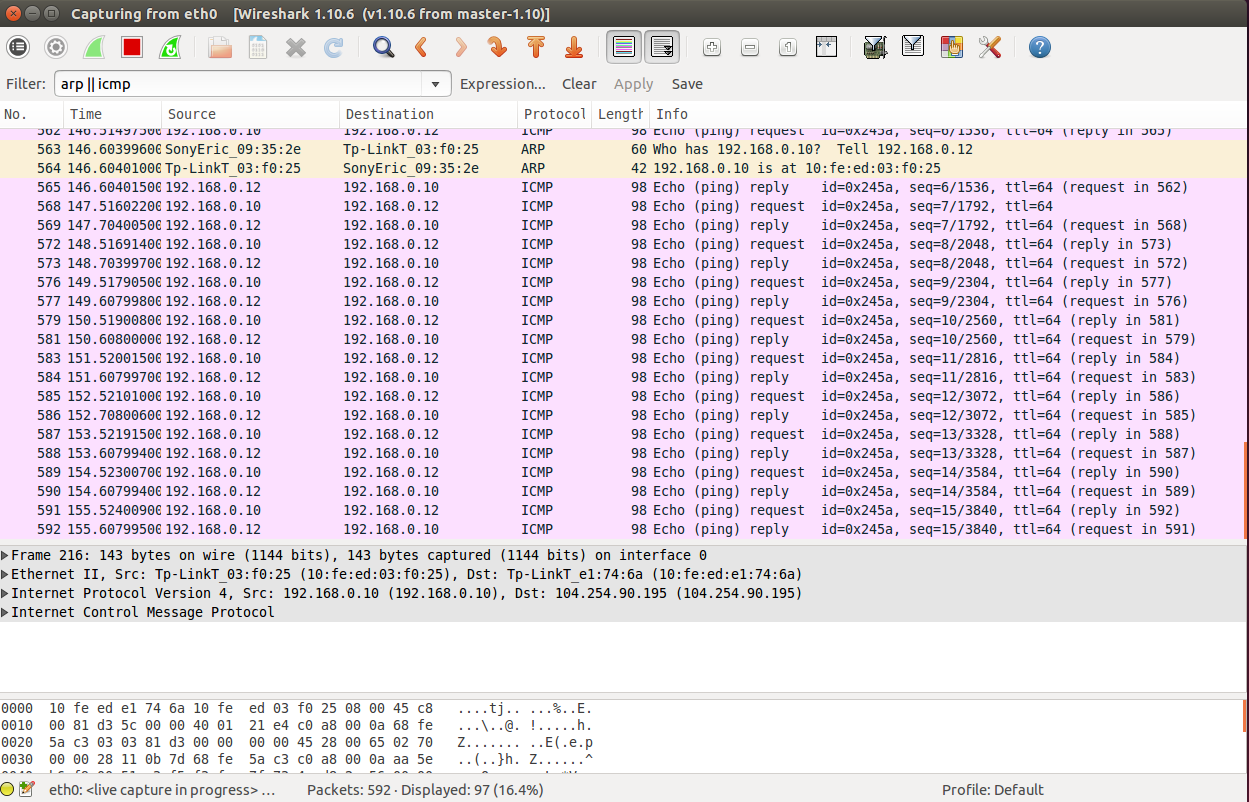Apply the arp || icmp filter
1249x802 pixels.
(633, 84)
